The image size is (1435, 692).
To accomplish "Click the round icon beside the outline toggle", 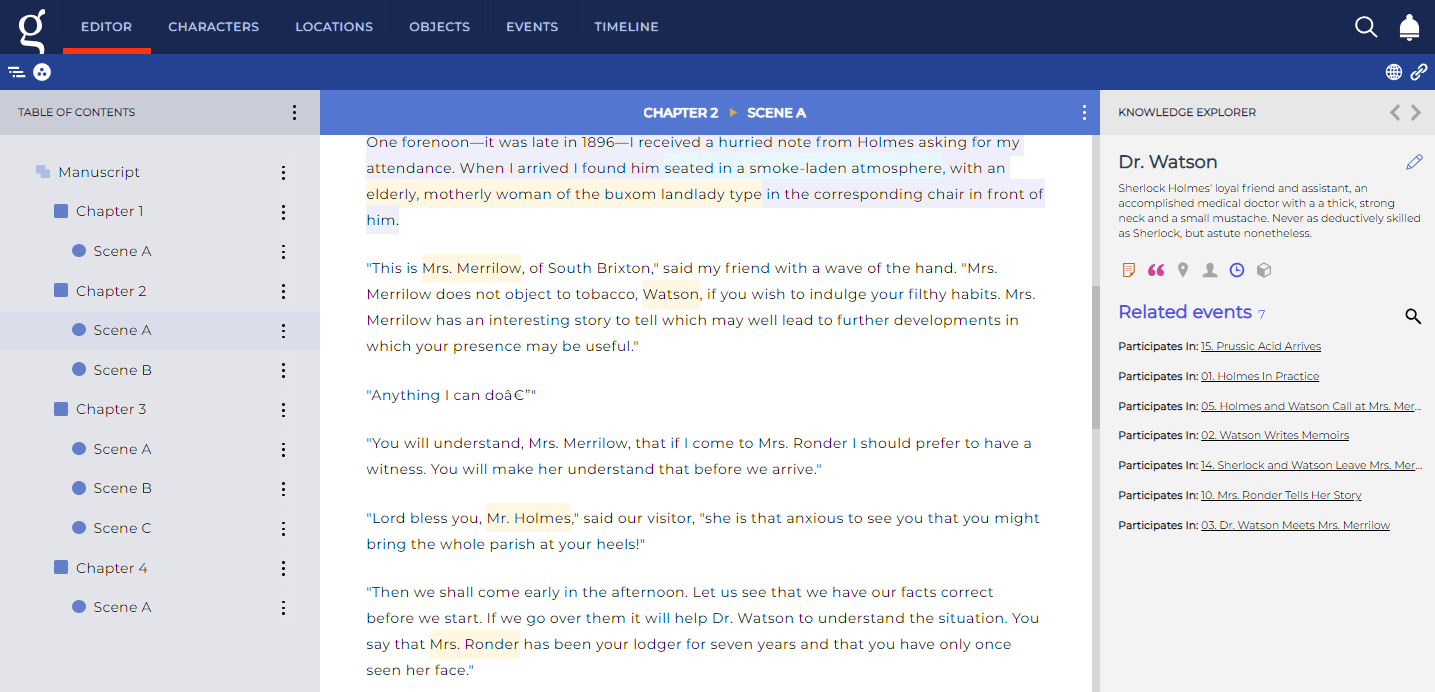I will [x=42, y=72].
